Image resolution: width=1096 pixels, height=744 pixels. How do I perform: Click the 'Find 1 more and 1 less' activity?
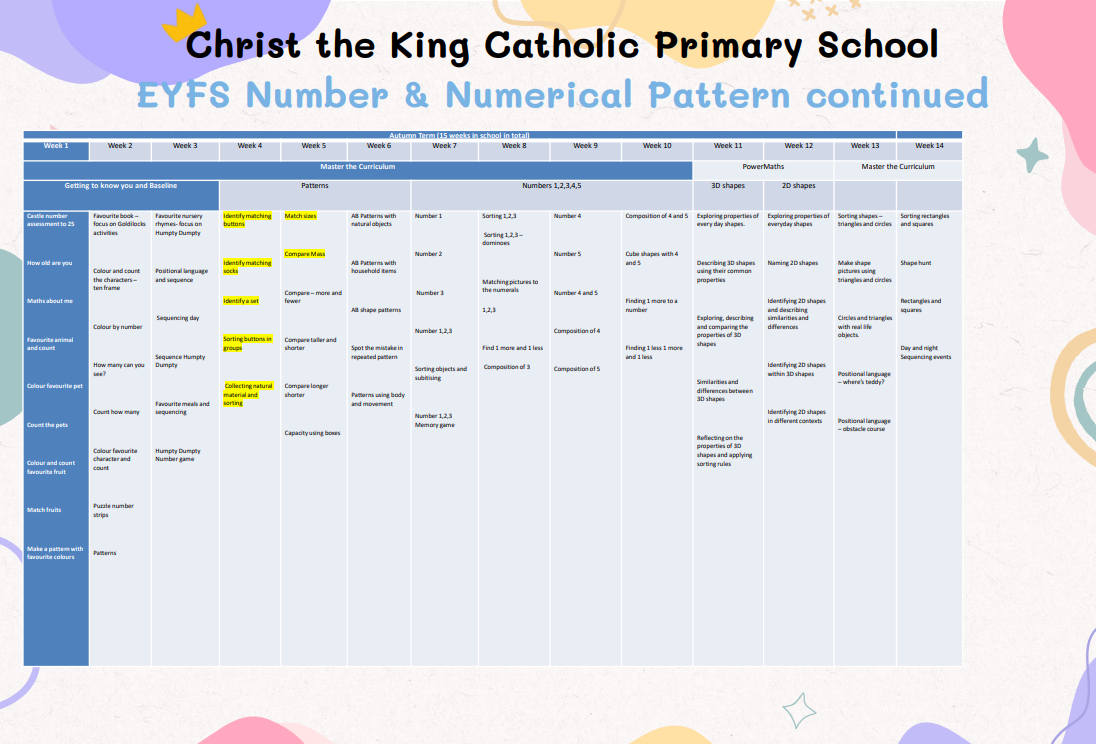[512, 348]
